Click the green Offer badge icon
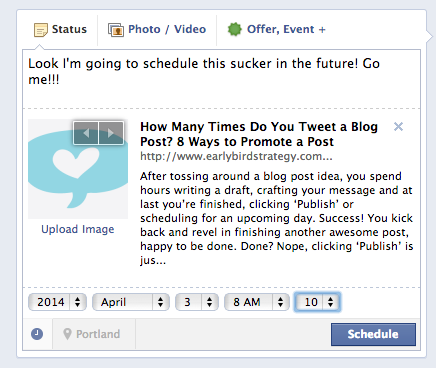 pyautogui.click(x=234, y=29)
